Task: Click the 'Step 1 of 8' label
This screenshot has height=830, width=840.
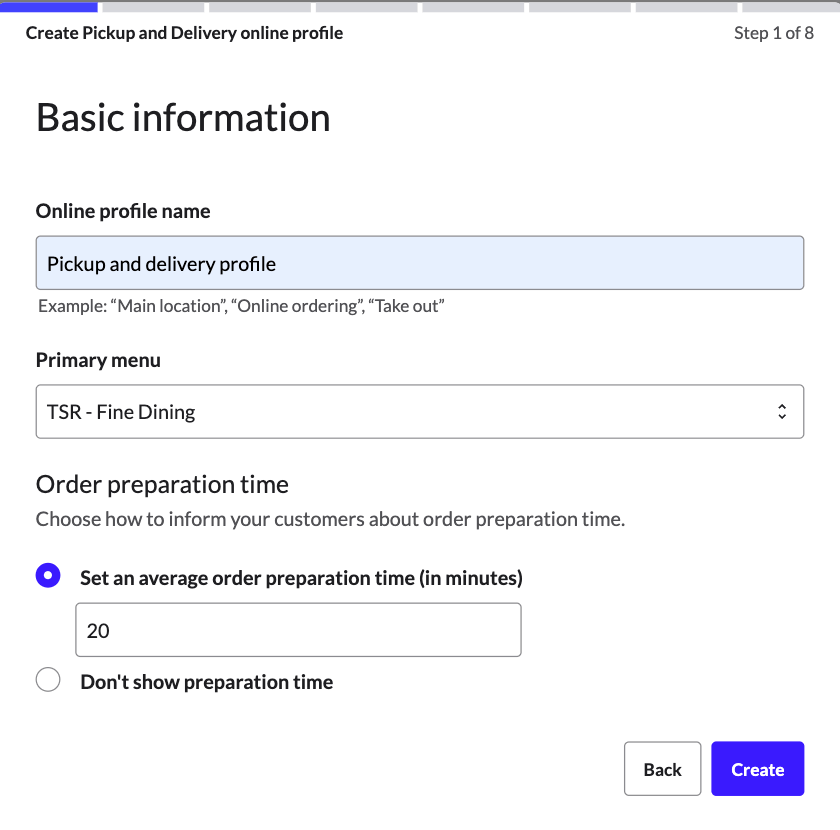Action: (x=776, y=33)
